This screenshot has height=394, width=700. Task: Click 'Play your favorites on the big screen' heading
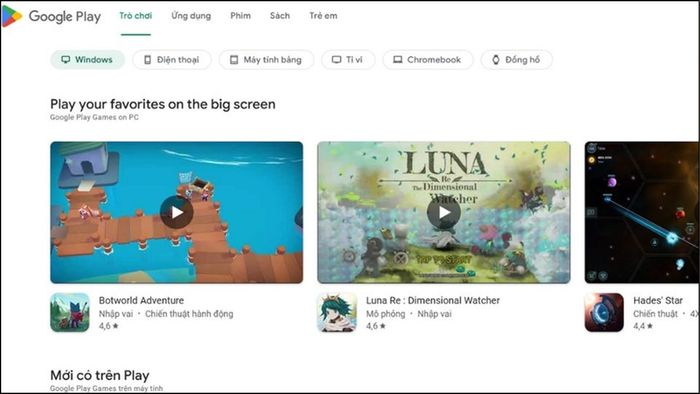pos(162,104)
